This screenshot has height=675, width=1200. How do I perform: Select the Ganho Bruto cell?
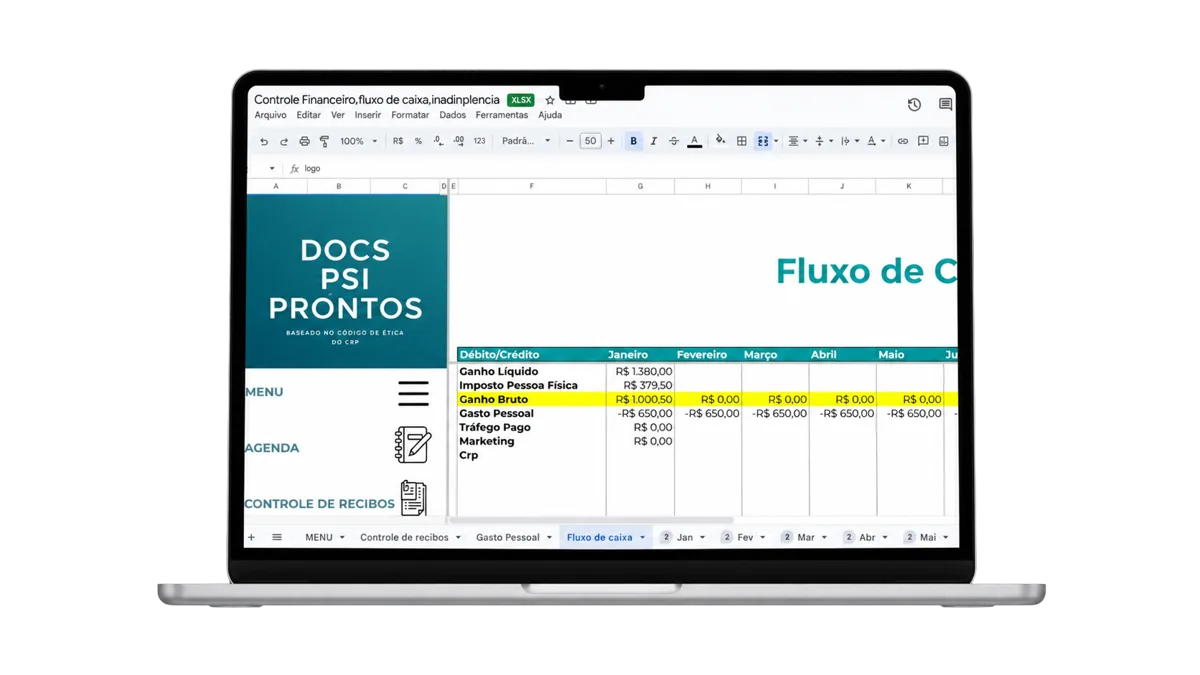(x=531, y=399)
